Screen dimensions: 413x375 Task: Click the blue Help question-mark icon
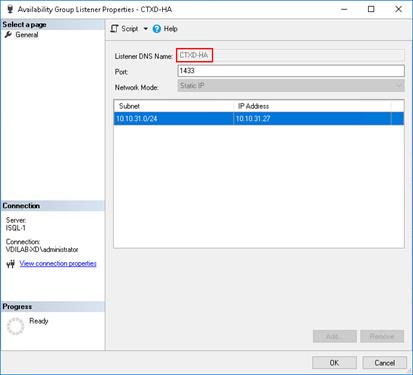point(157,29)
